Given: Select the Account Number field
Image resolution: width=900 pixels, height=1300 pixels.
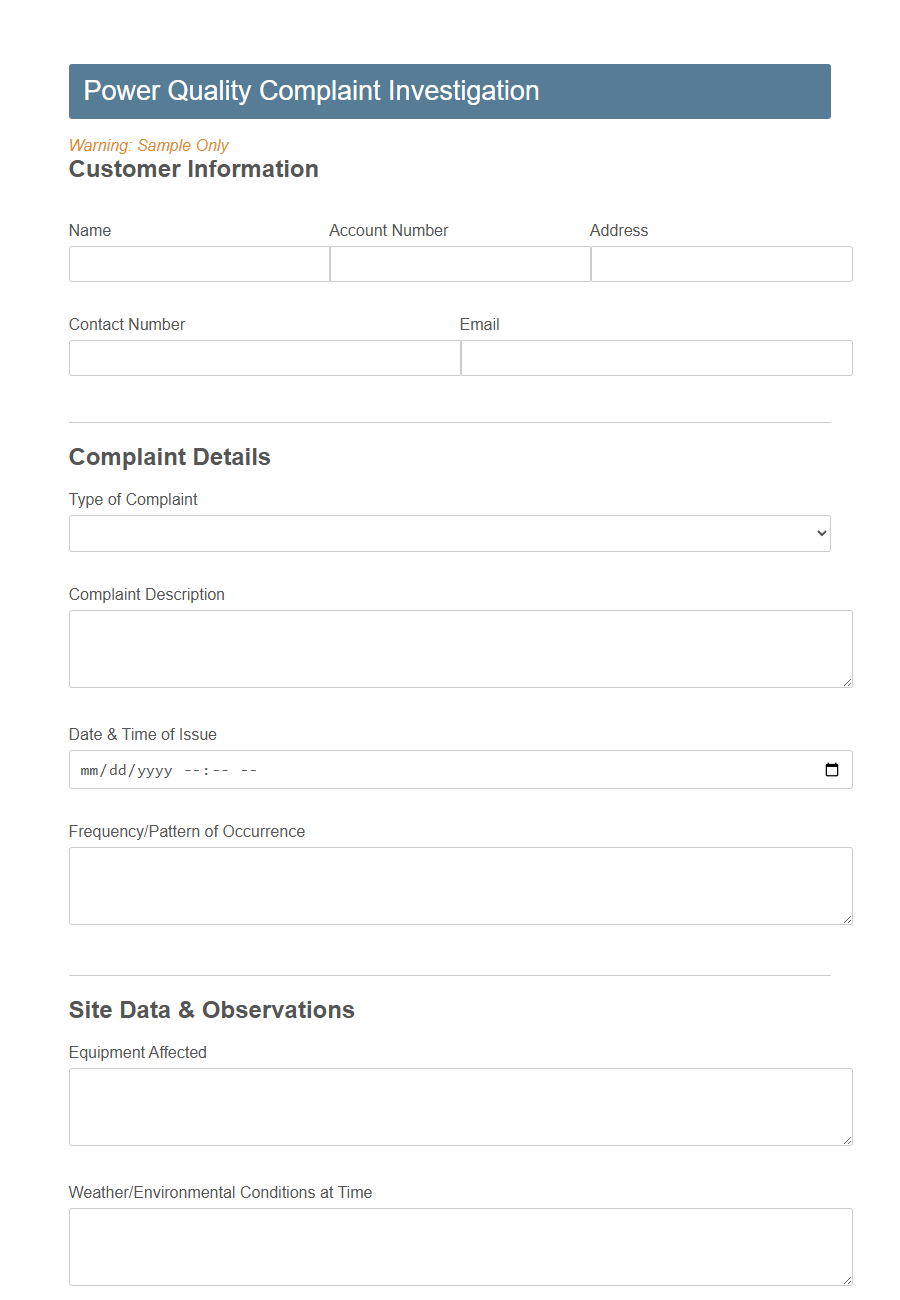Looking at the screenshot, I should 459,264.
